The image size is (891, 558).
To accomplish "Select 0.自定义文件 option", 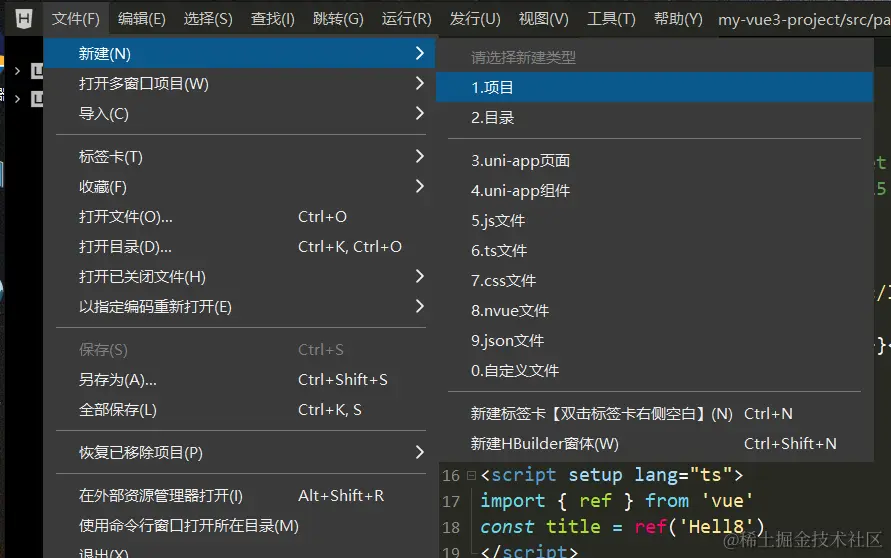I will pos(655,371).
